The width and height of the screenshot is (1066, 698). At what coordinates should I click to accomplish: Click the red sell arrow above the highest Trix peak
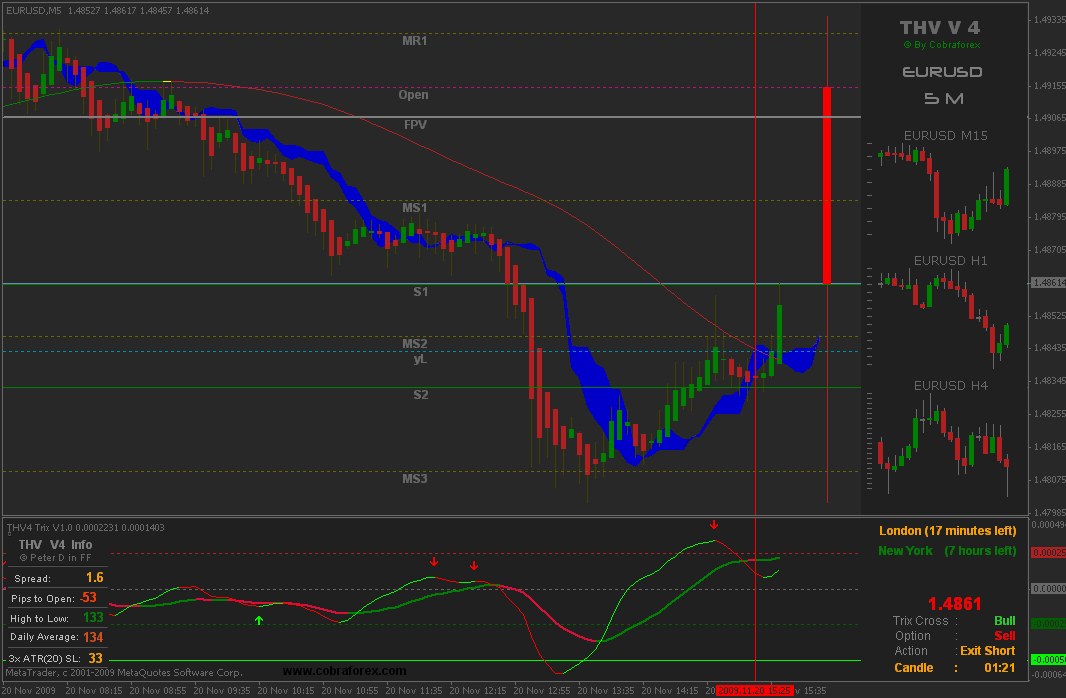[x=714, y=525]
